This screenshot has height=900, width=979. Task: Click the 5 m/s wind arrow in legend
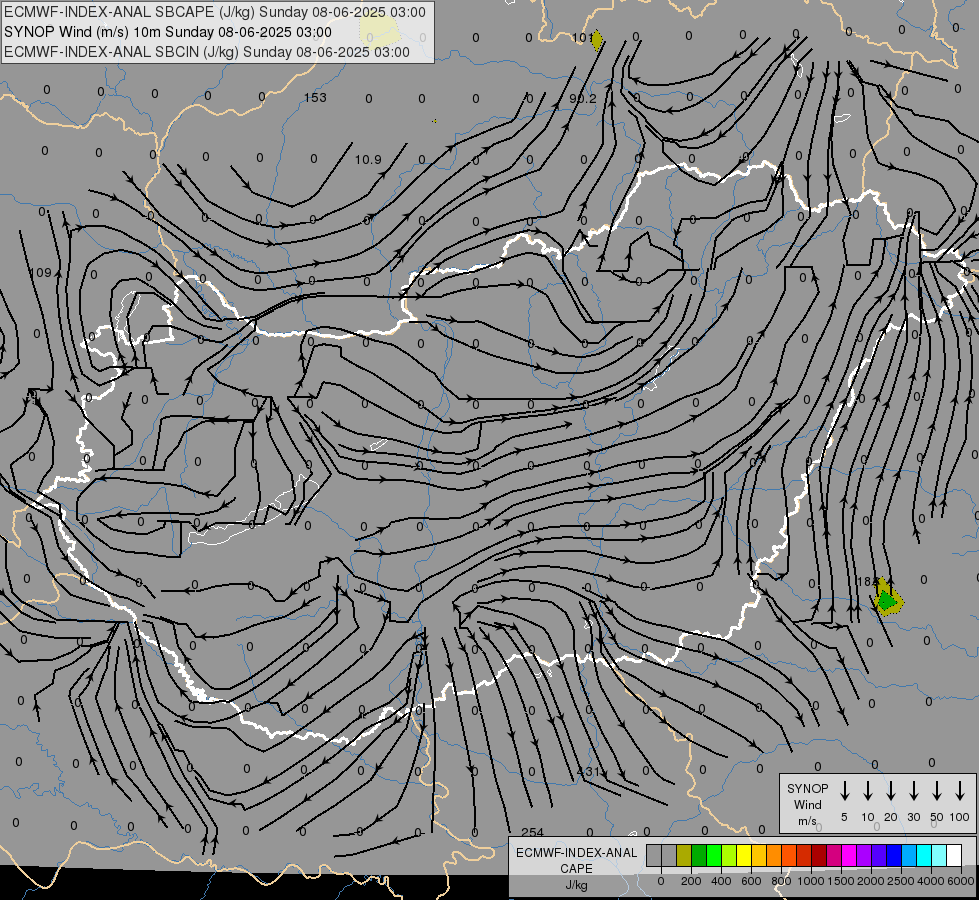tap(844, 791)
